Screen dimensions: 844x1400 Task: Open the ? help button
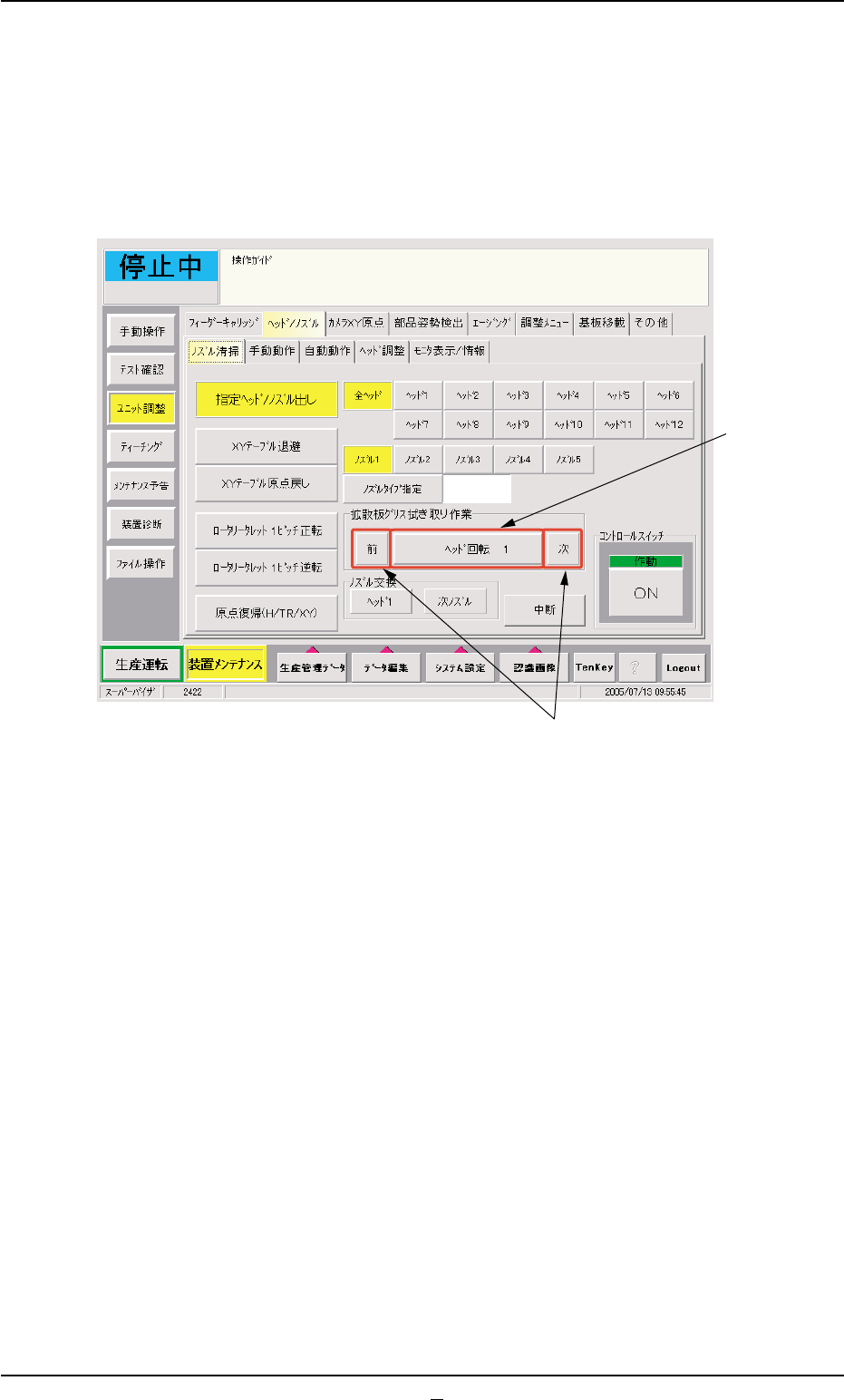[635, 667]
